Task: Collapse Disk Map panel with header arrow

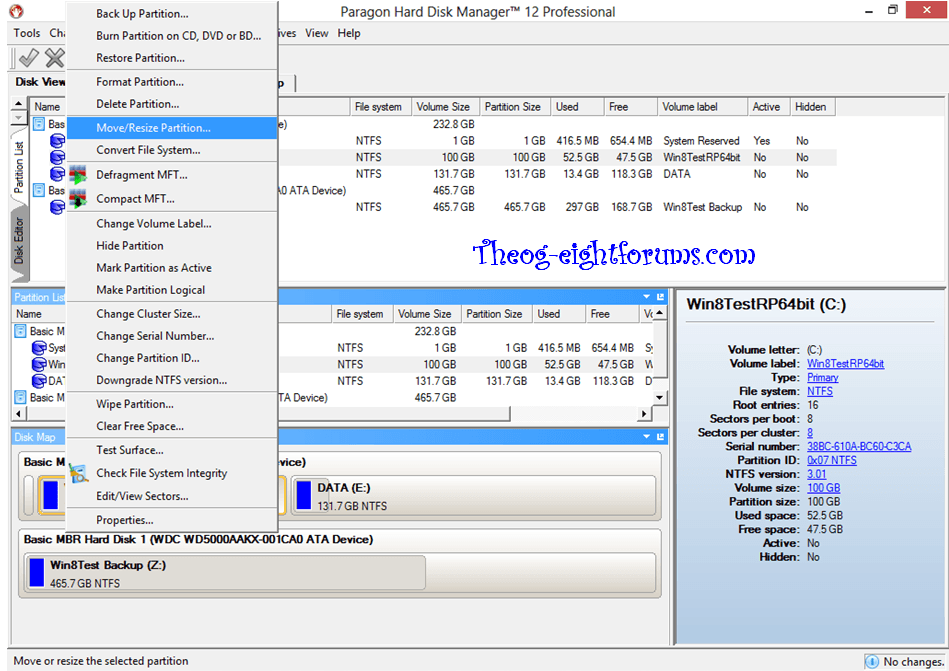Action: (x=646, y=437)
